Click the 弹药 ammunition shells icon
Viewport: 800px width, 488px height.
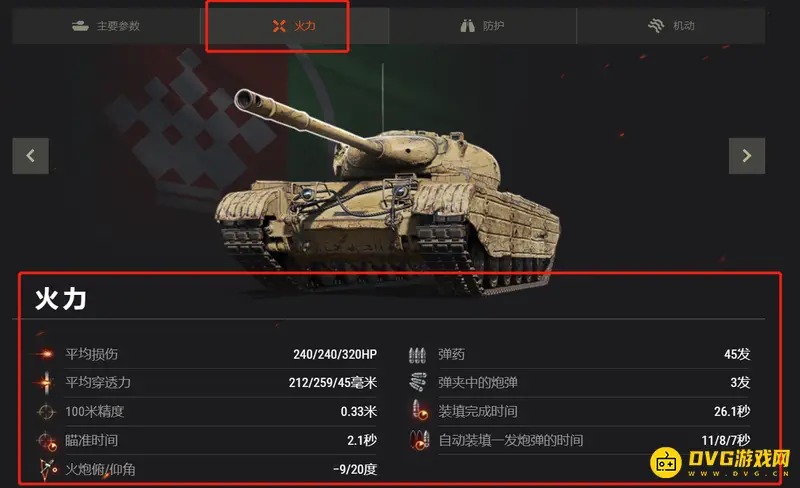(417, 354)
